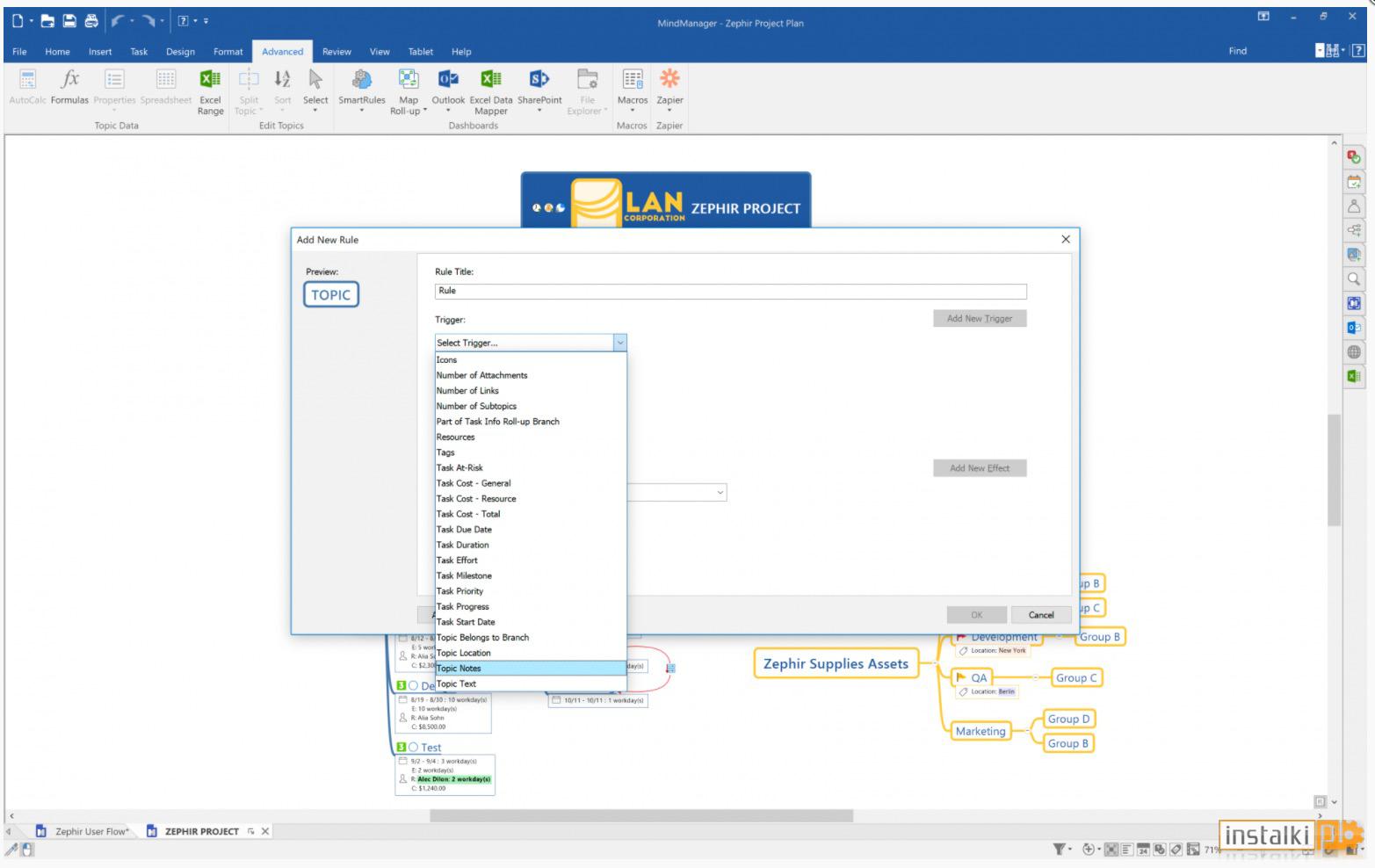This screenshot has height=868, width=1375.
Task: Click the Add New Effect button
Action: pos(980,468)
